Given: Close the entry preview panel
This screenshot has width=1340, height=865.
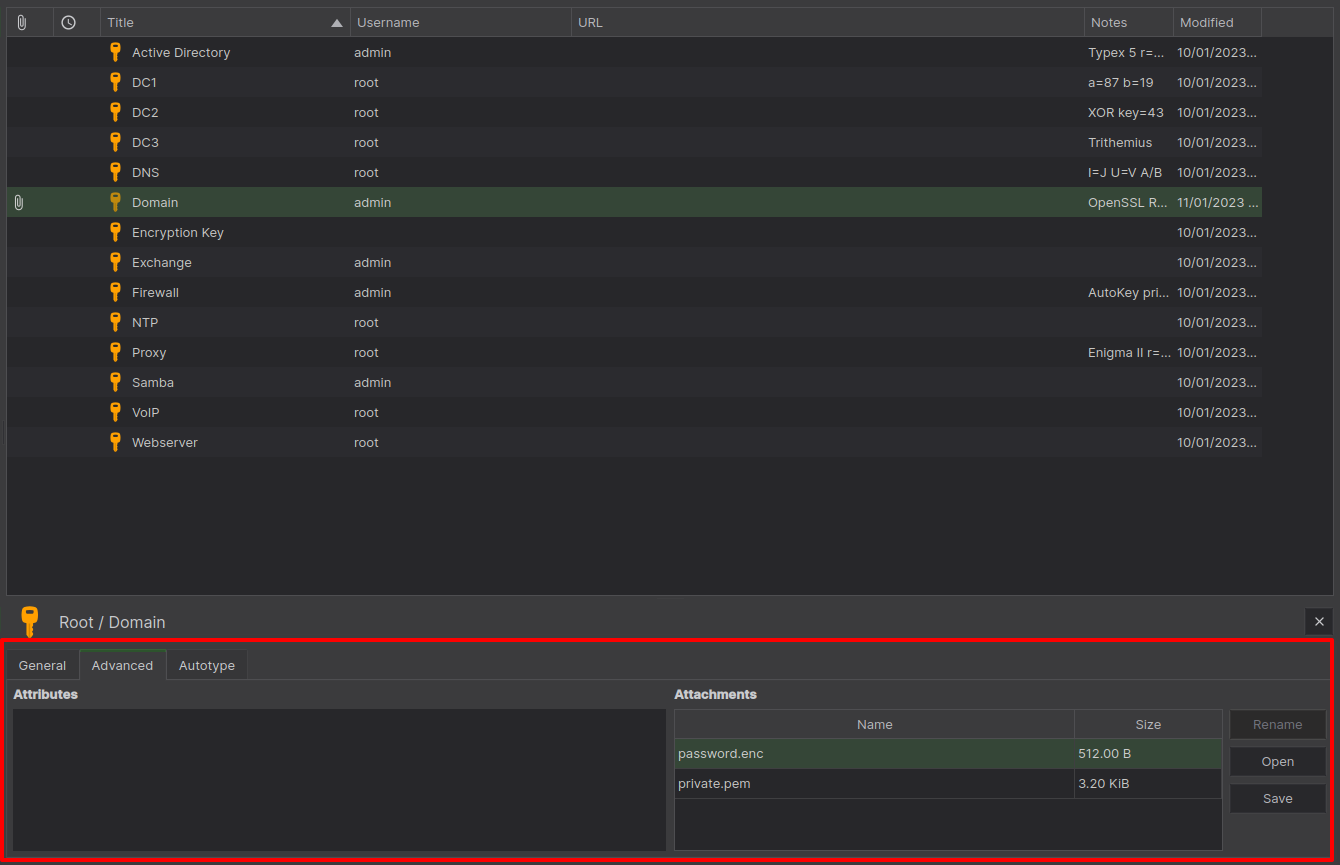Looking at the screenshot, I should (1318, 621).
